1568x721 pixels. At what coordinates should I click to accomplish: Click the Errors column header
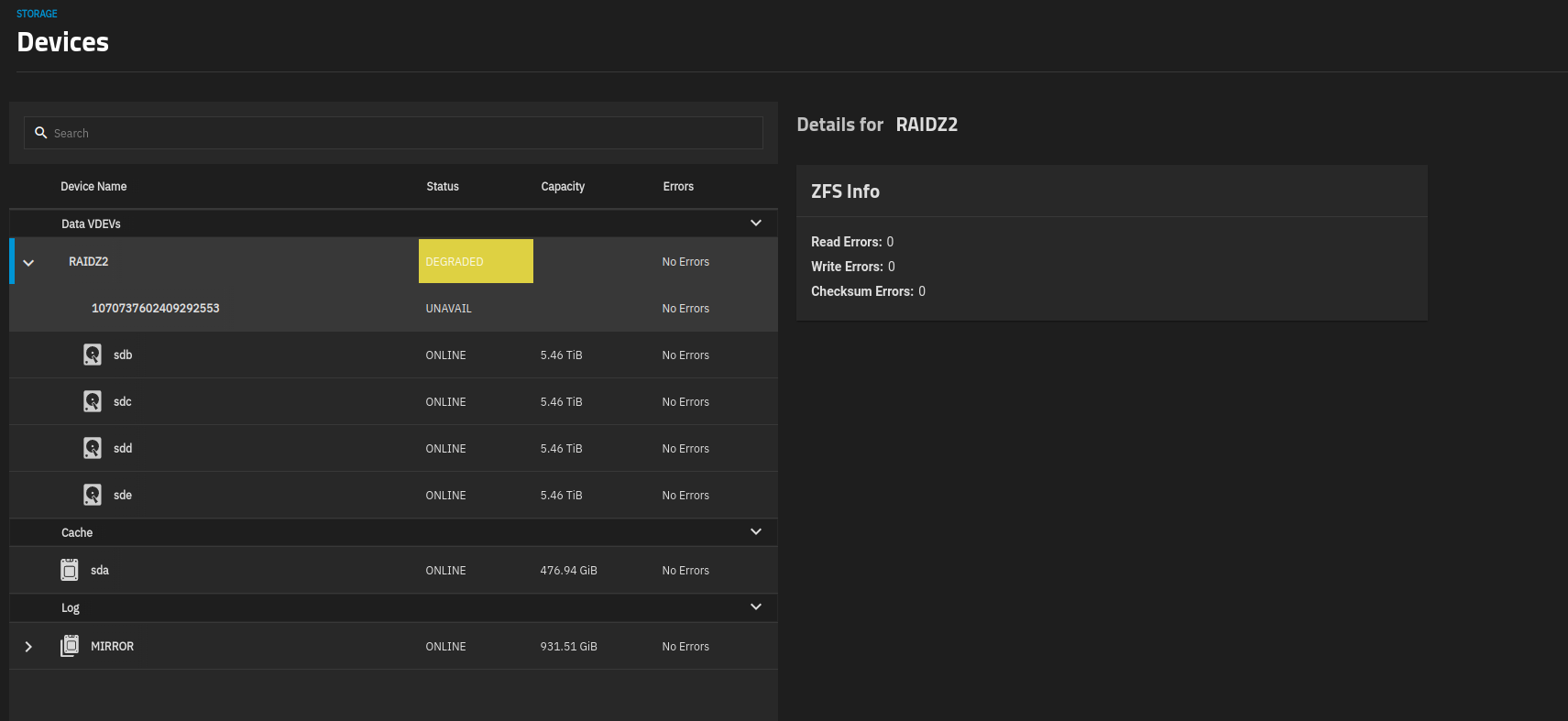[678, 186]
